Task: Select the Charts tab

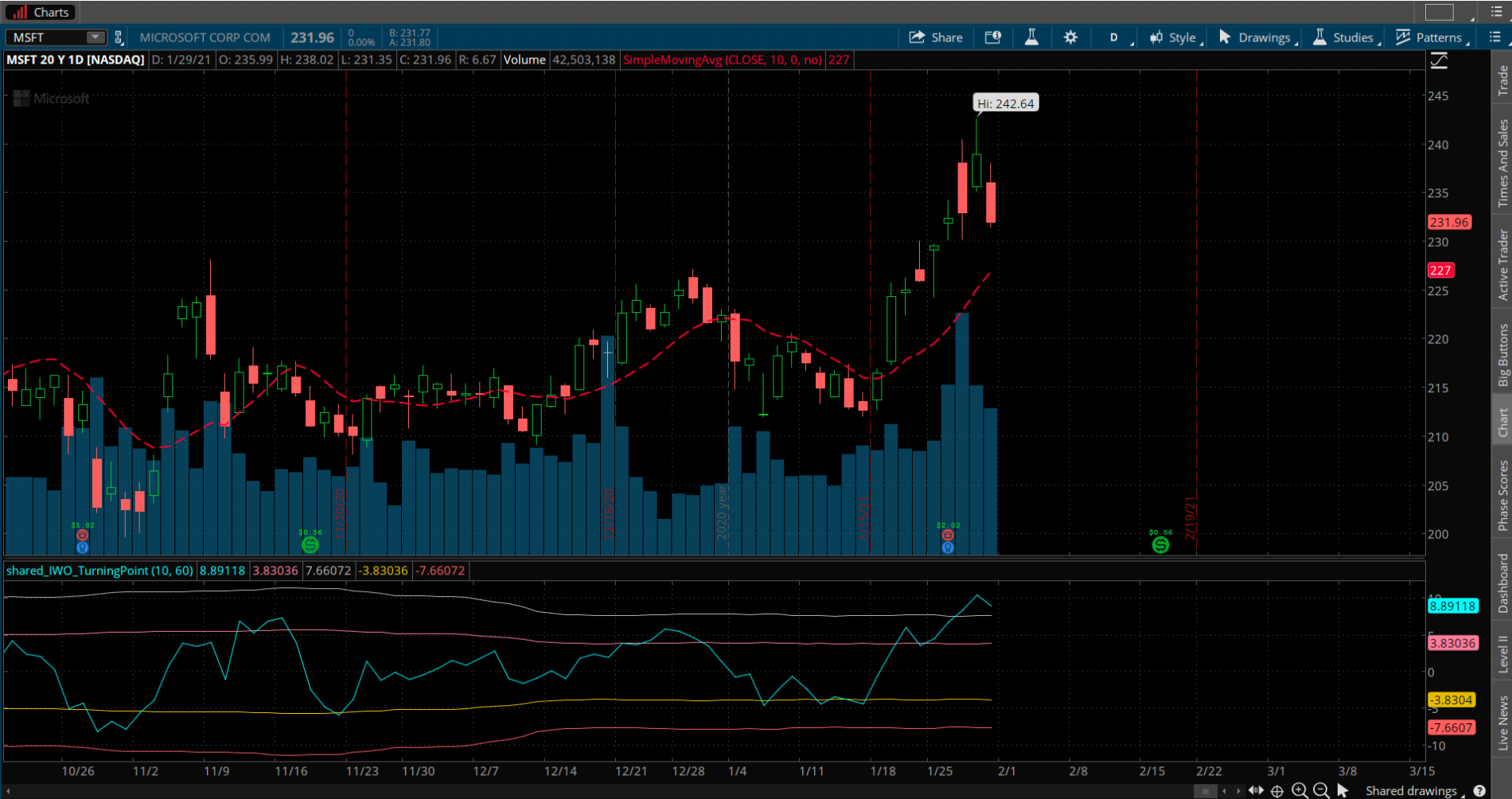Action: [40, 12]
